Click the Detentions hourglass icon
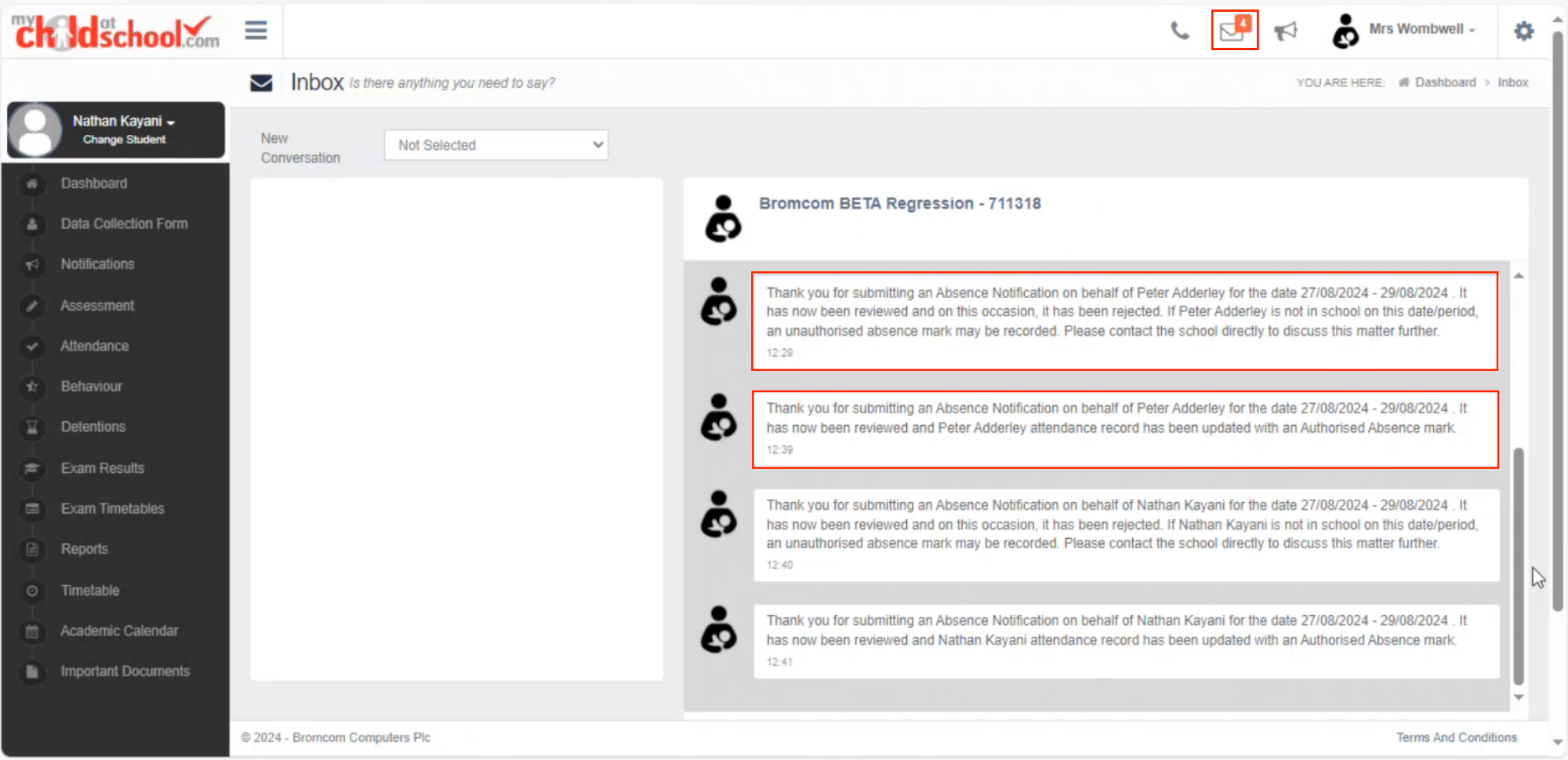Screen dimensions: 1568x760 [x=32, y=427]
